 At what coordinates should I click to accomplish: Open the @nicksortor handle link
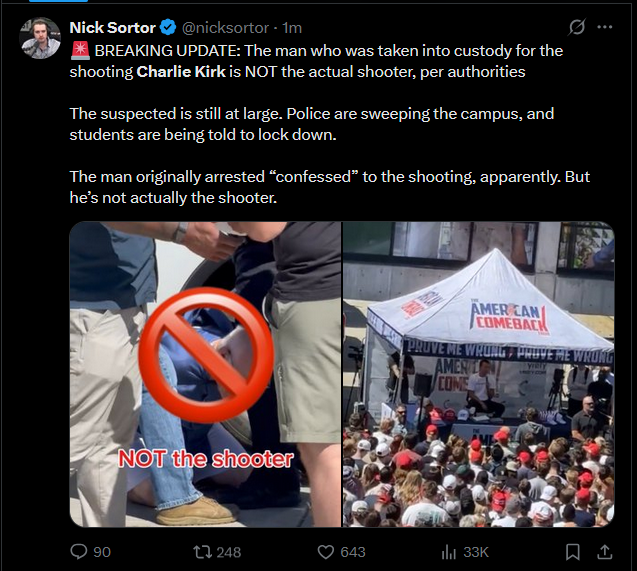point(225,28)
